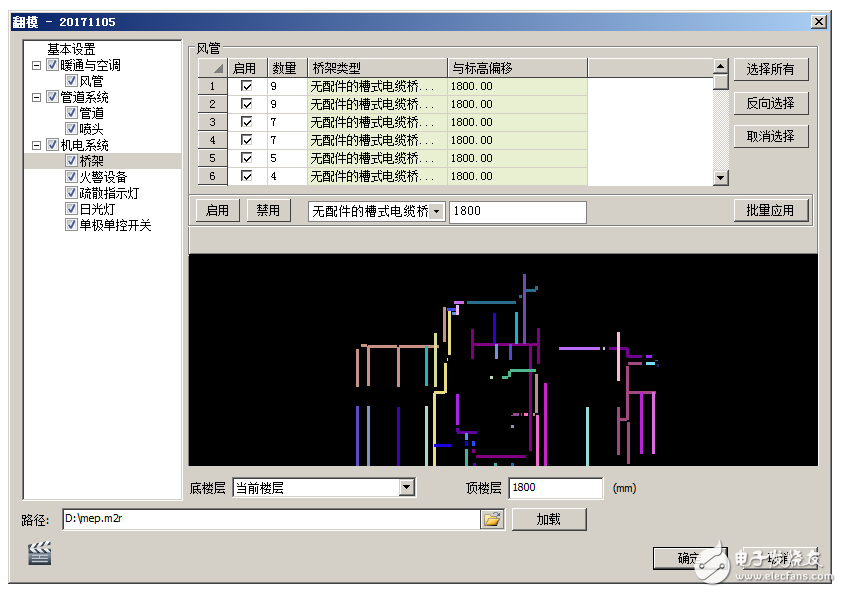
Task: Click the table scrollbar down arrow
Action: click(721, 179)
